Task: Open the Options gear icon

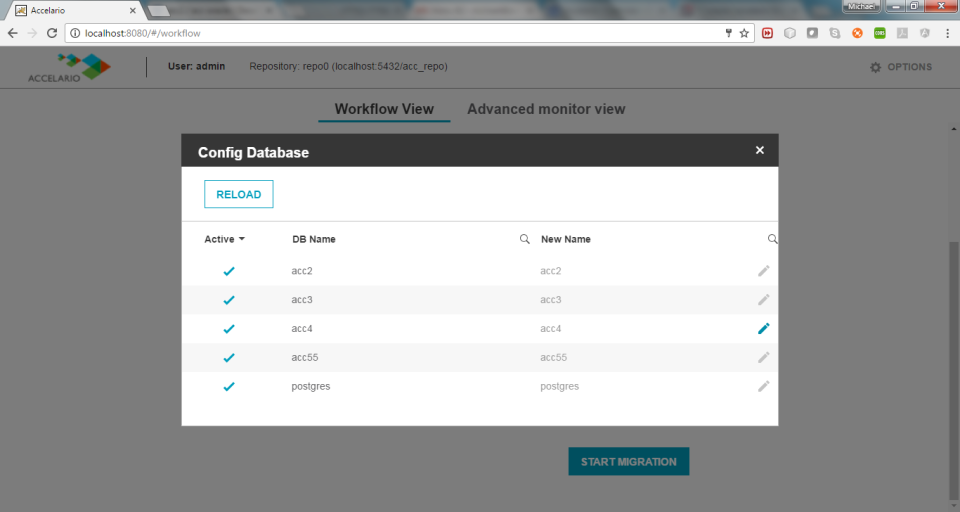Action: (x=876, y=67)
